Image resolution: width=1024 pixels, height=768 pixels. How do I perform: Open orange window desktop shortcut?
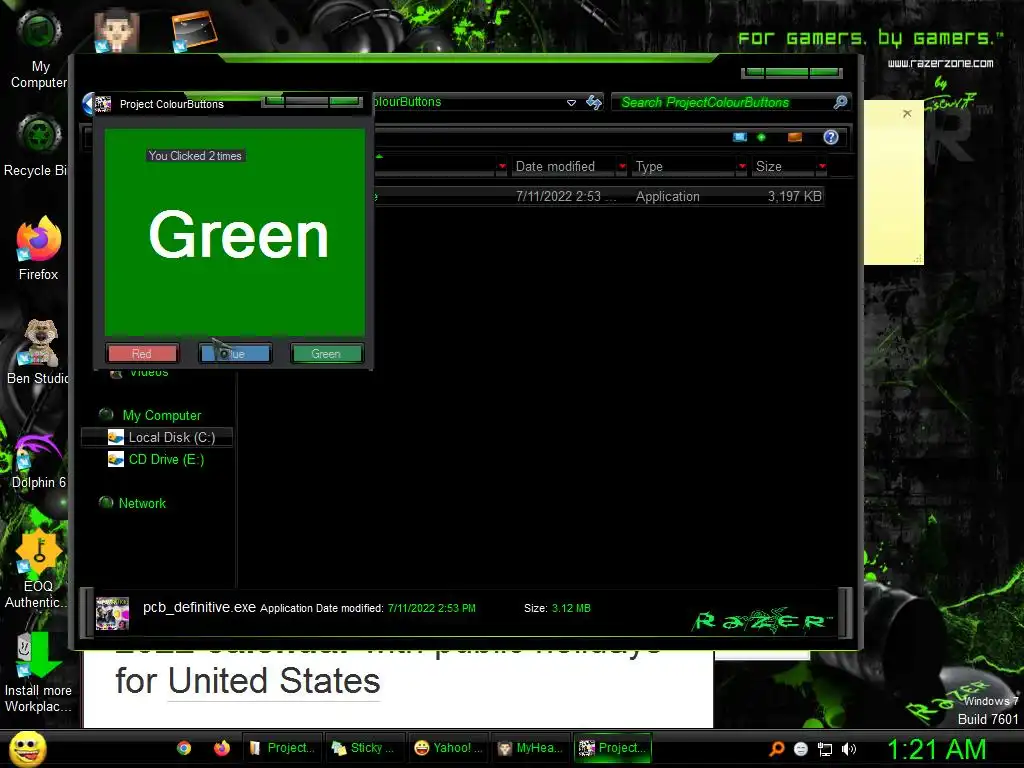click(x=194, y=30)
